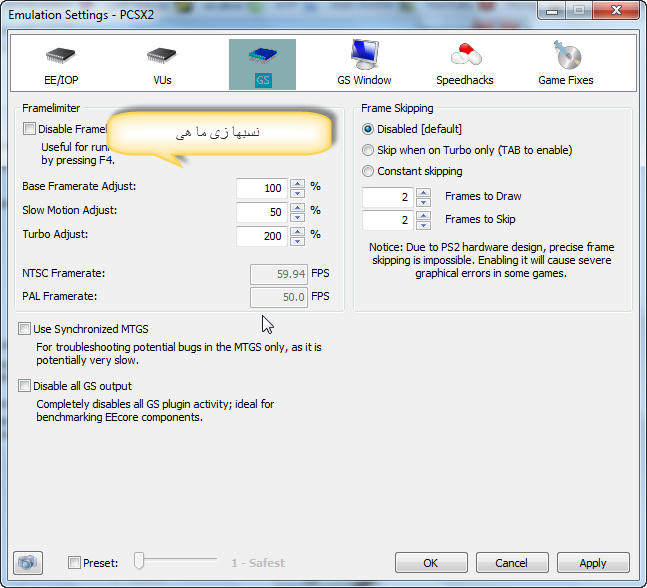This screenshot has width=647, height=588.
Task: Click the Frames to Draw field
Action: coord(387,197)
